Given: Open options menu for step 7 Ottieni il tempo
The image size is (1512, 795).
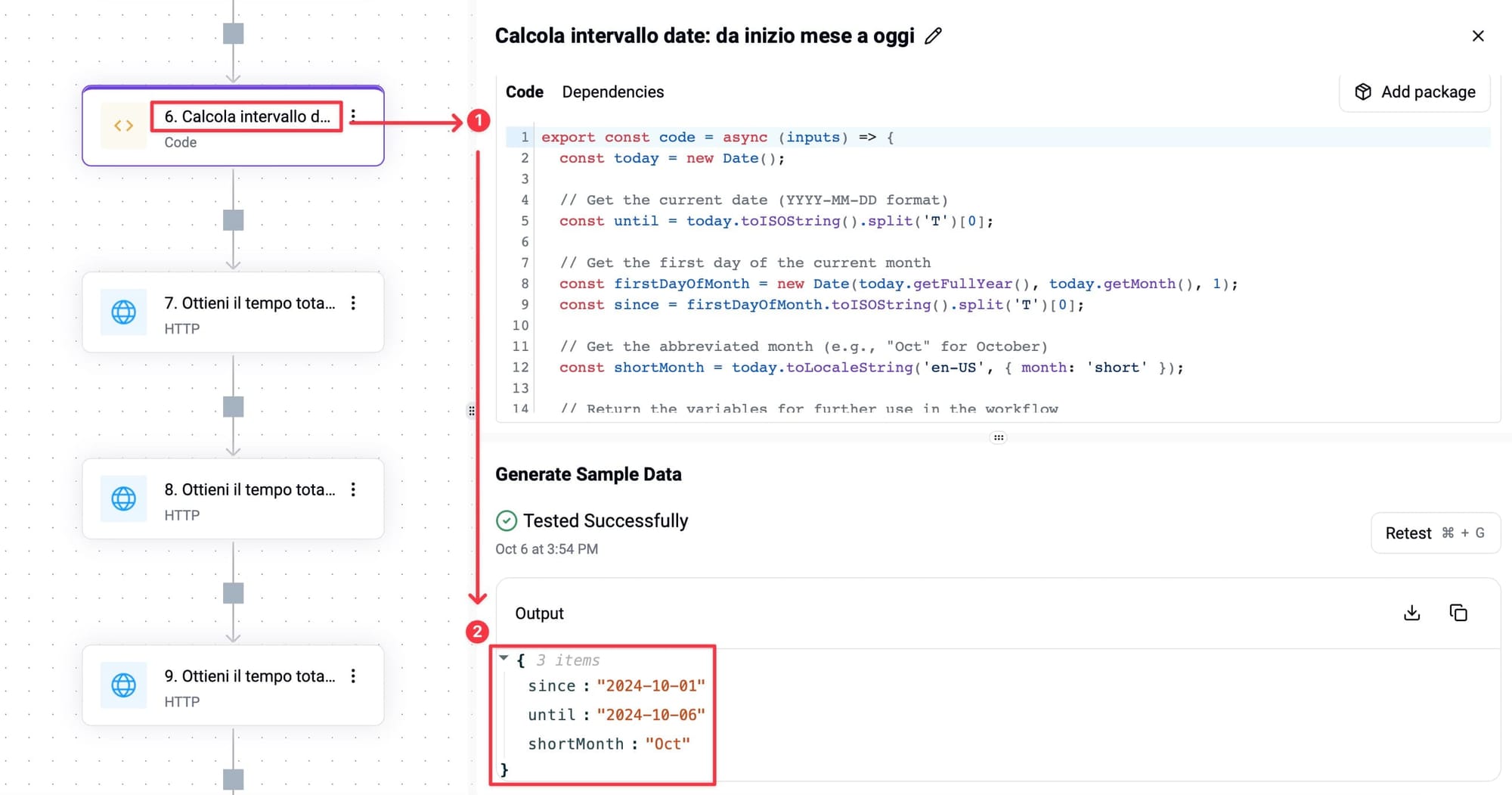Looking at the screenshot, I should coord(353,303).
